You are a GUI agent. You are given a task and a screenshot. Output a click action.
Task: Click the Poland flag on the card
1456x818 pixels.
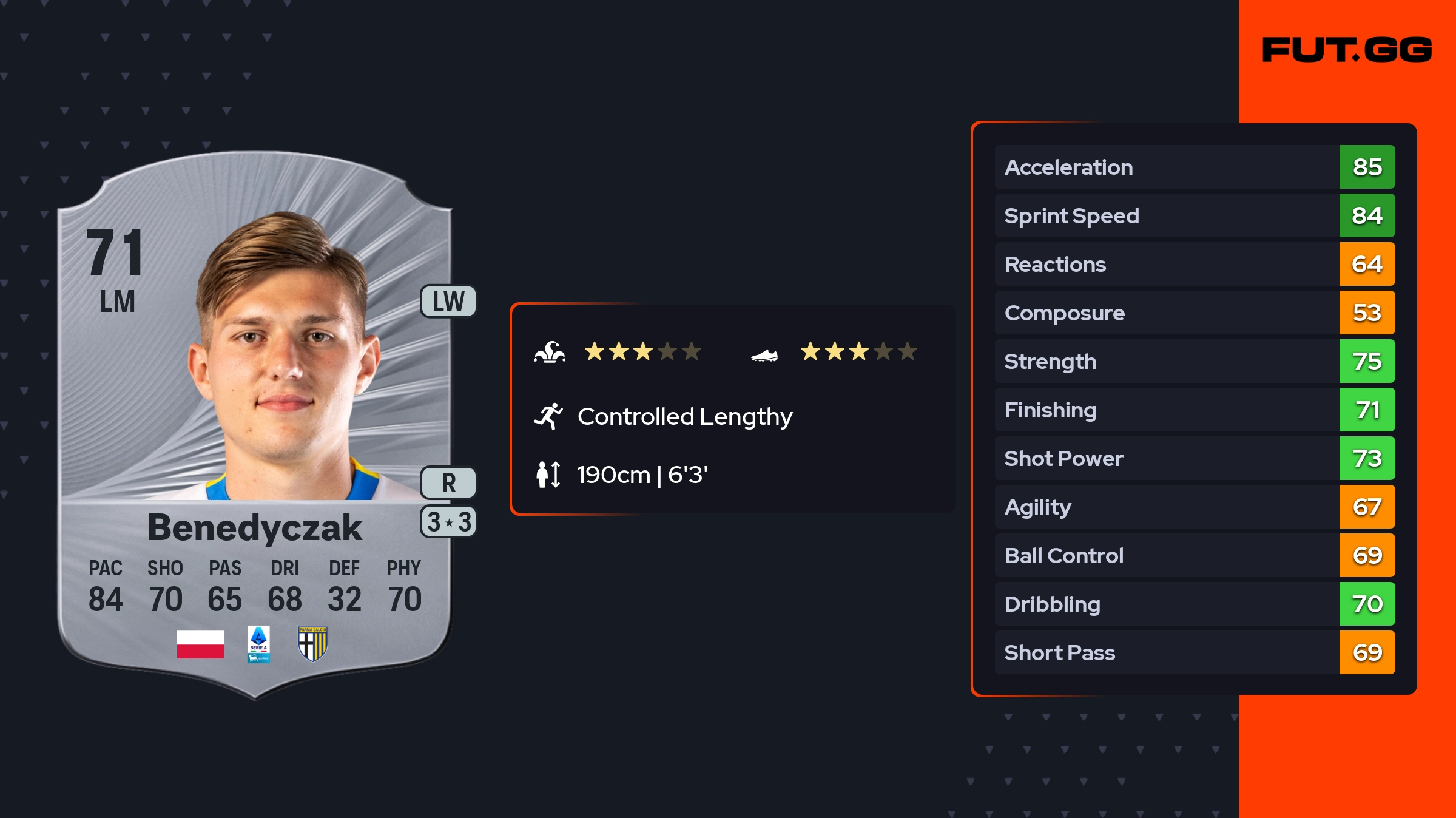pyautogui.click(x=200, y=644)
